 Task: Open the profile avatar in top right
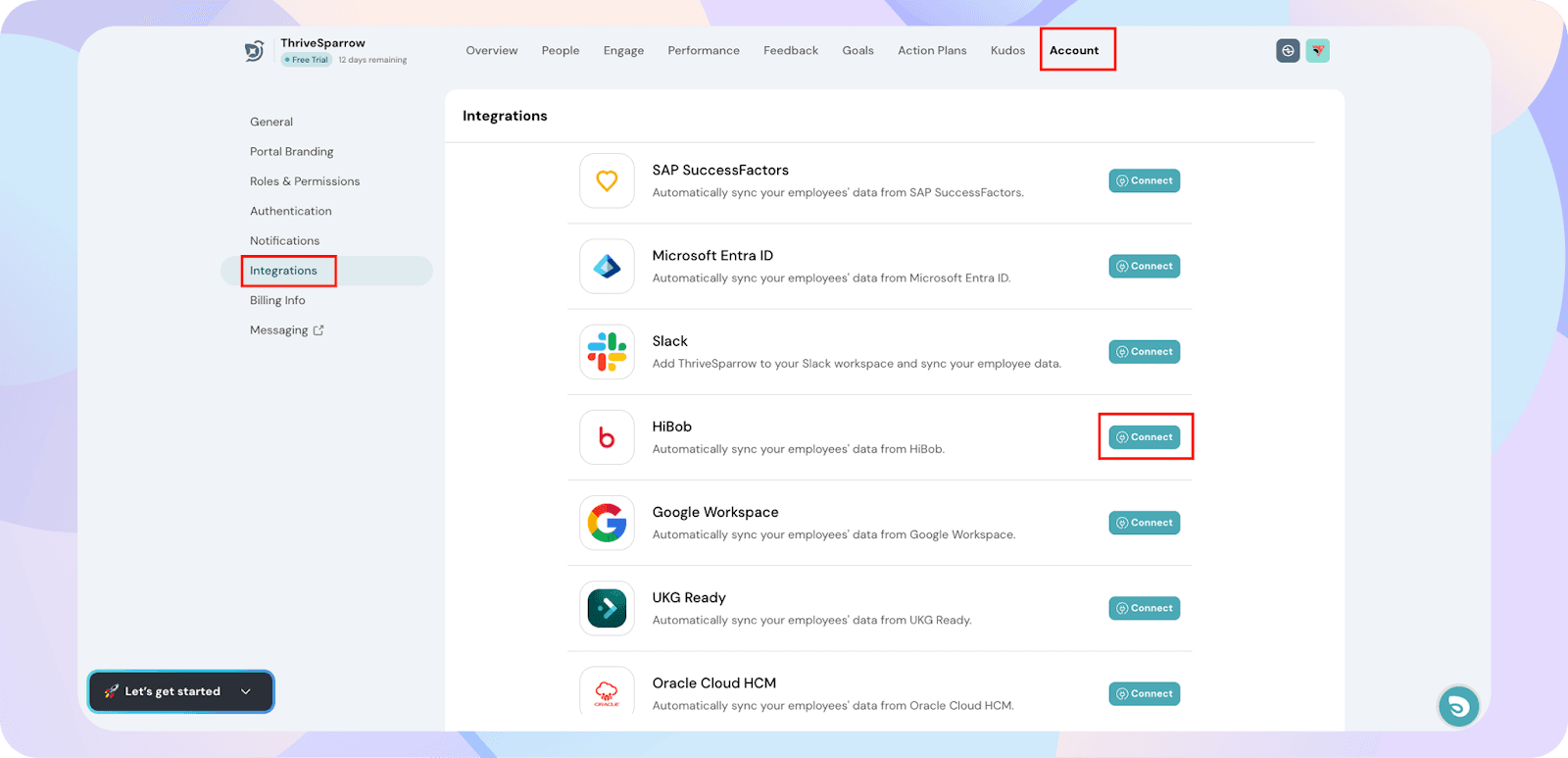click(1318, 51)
